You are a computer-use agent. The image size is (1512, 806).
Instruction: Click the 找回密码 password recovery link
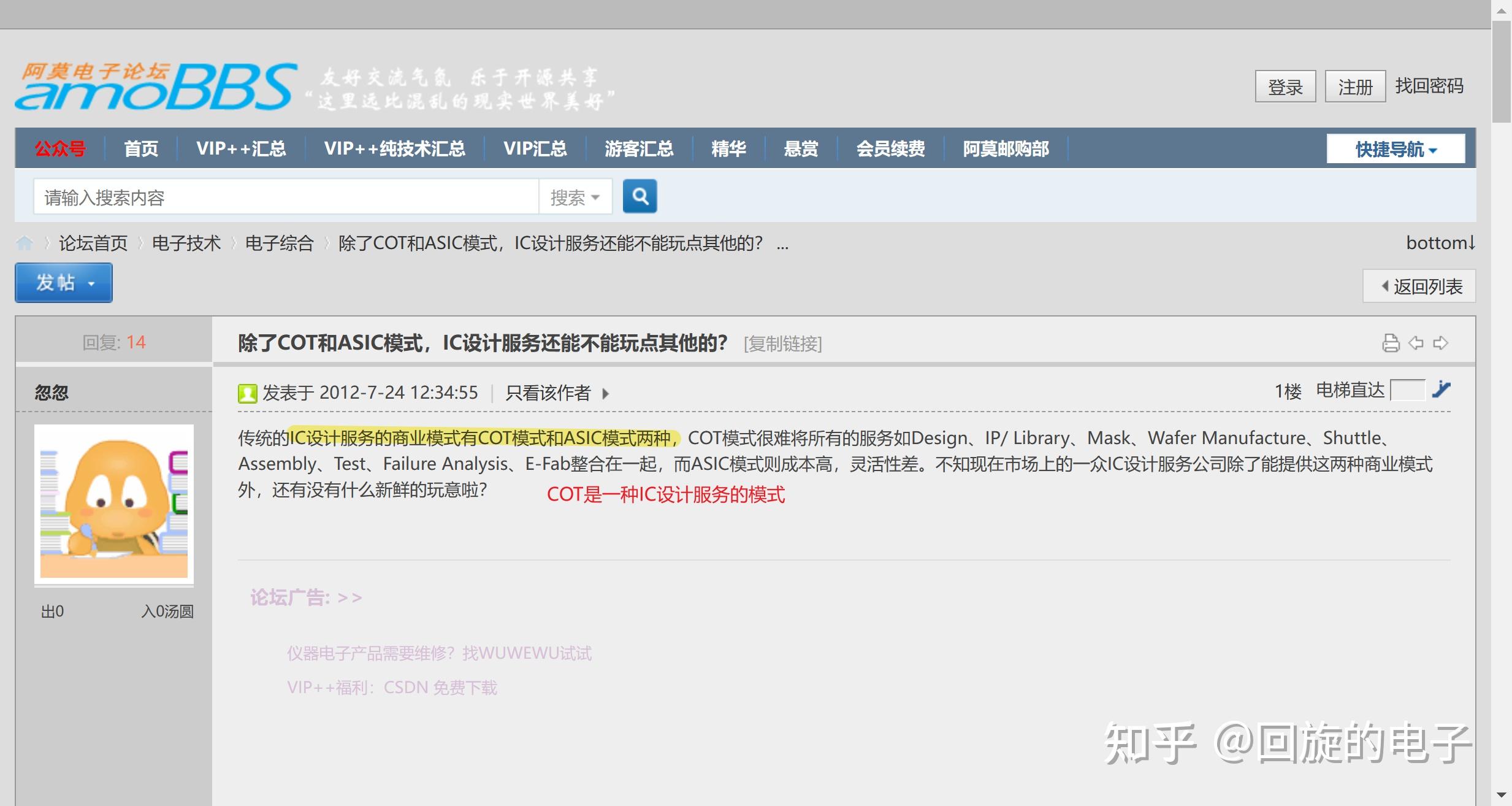[1429, 85]
